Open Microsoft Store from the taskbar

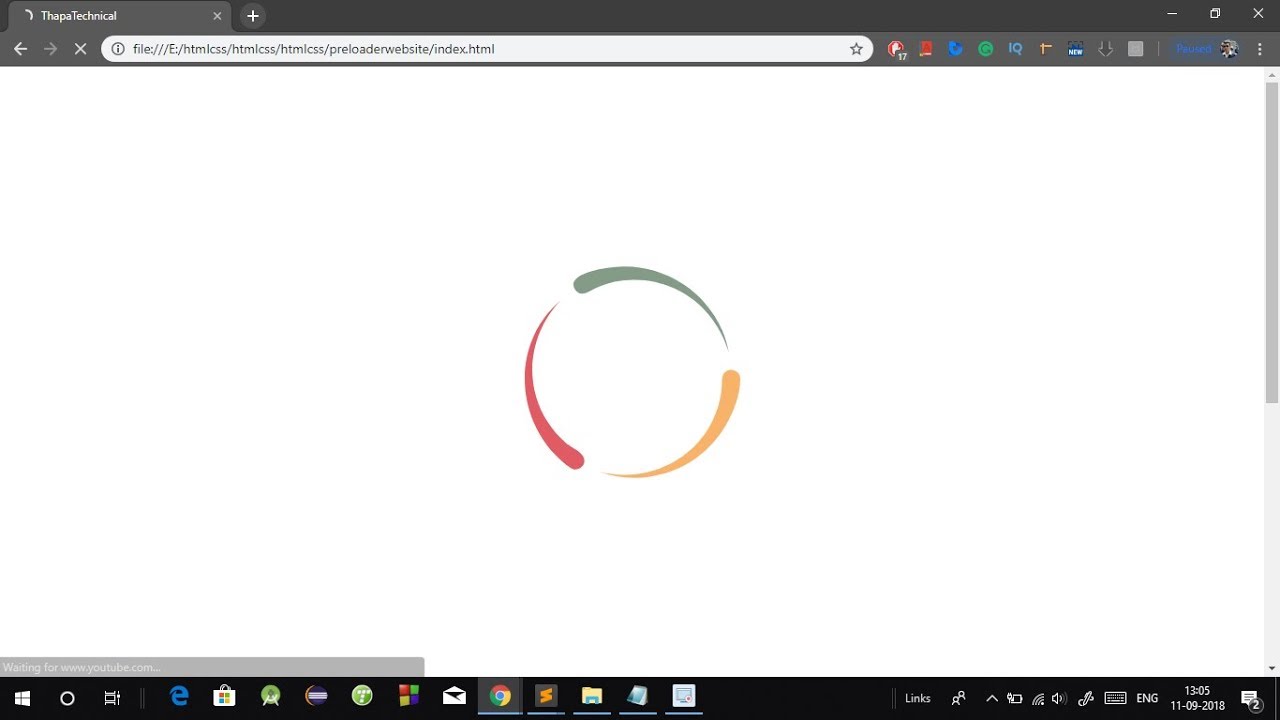coord(225,696)
